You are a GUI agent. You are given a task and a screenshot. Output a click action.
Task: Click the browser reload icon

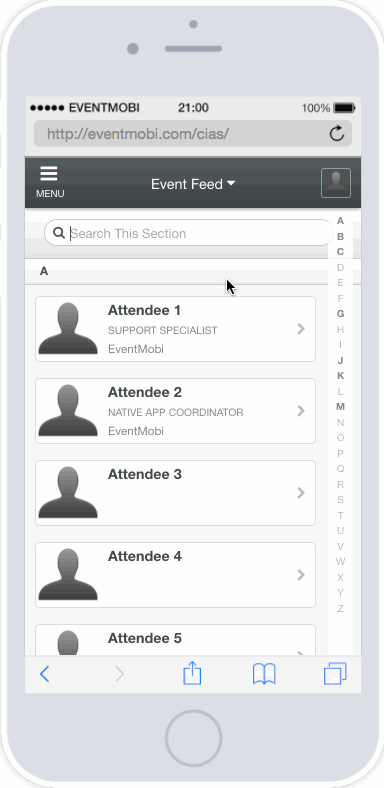point(337,134)
